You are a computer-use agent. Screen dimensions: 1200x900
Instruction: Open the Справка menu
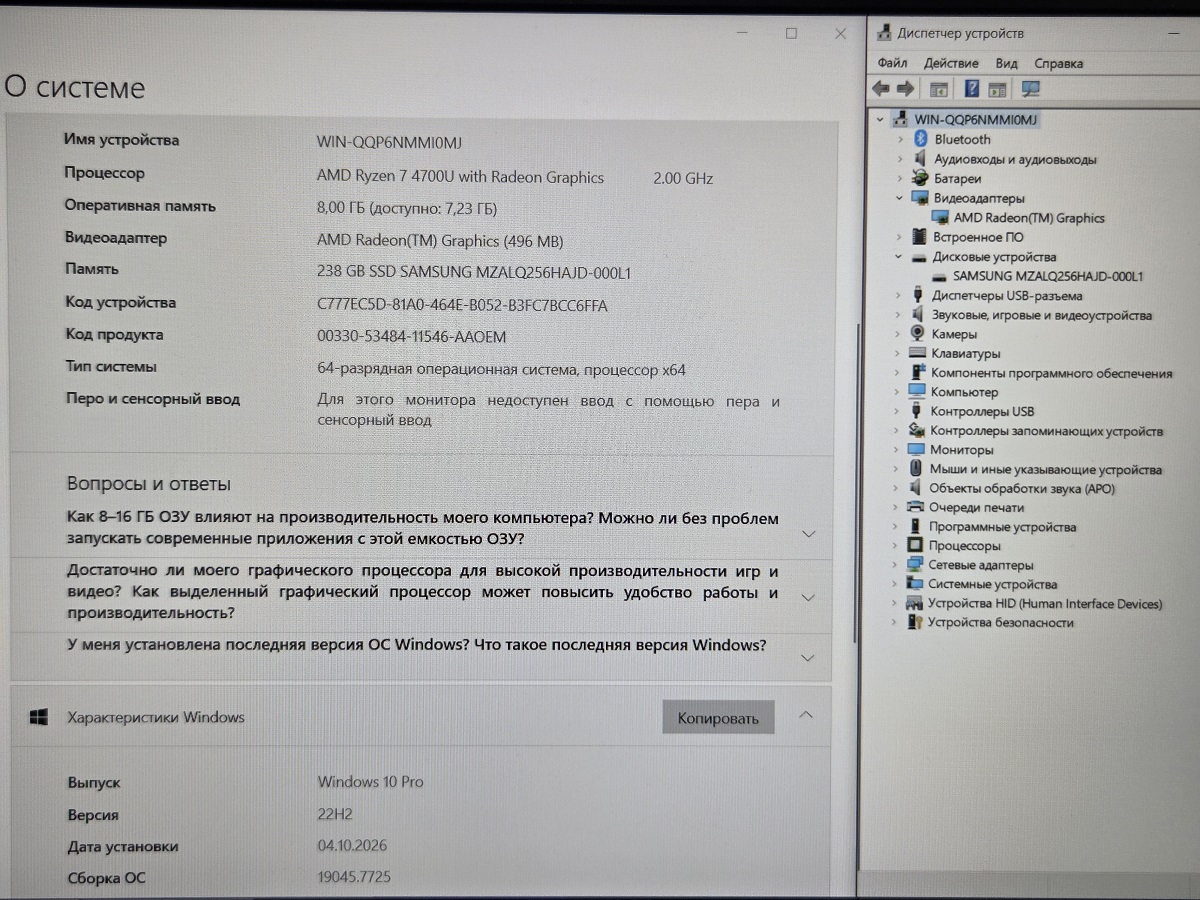(1058, 63)
